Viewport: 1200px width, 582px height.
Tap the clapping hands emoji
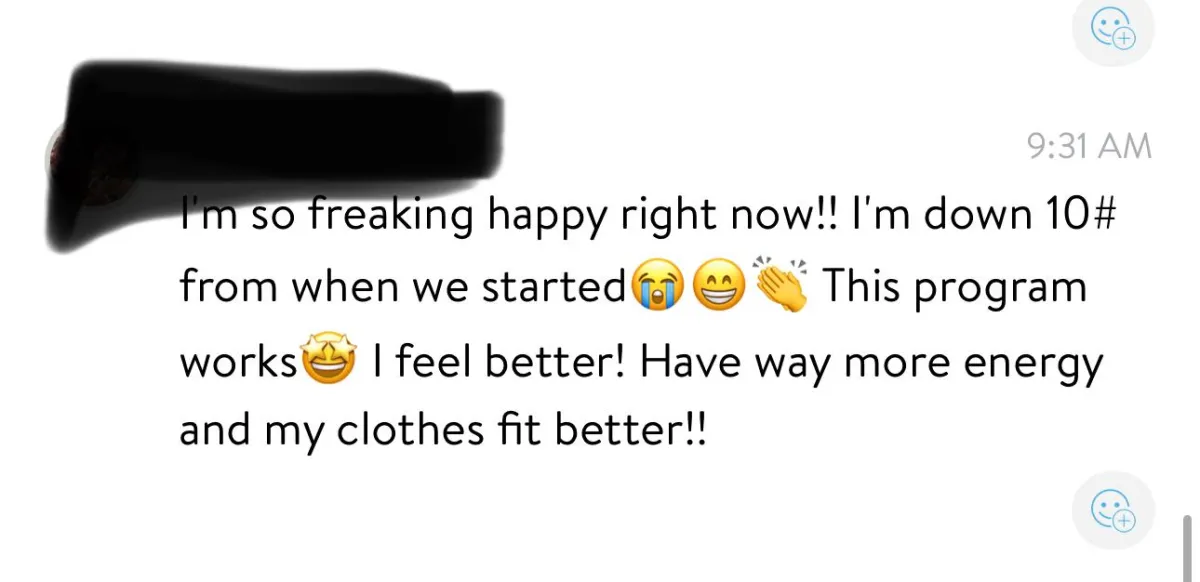(x=784, y=286)
